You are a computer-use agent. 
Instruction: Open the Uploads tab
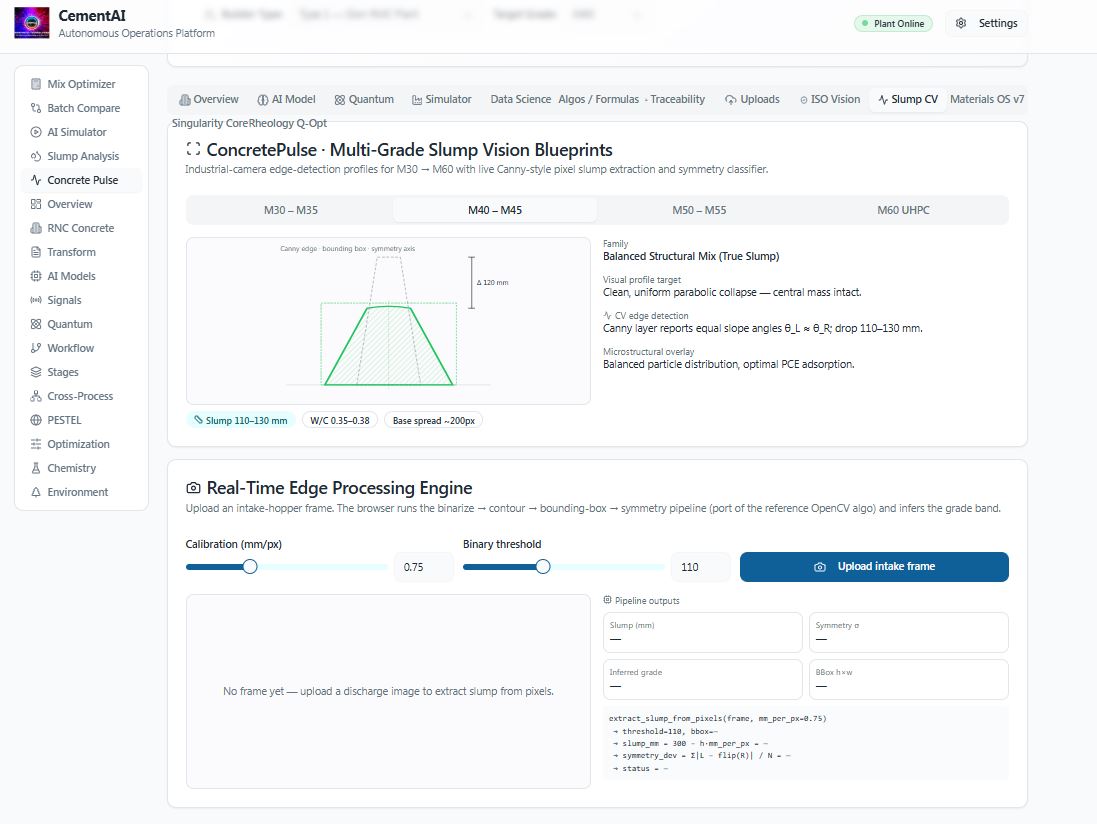click(x=752, y=99)
